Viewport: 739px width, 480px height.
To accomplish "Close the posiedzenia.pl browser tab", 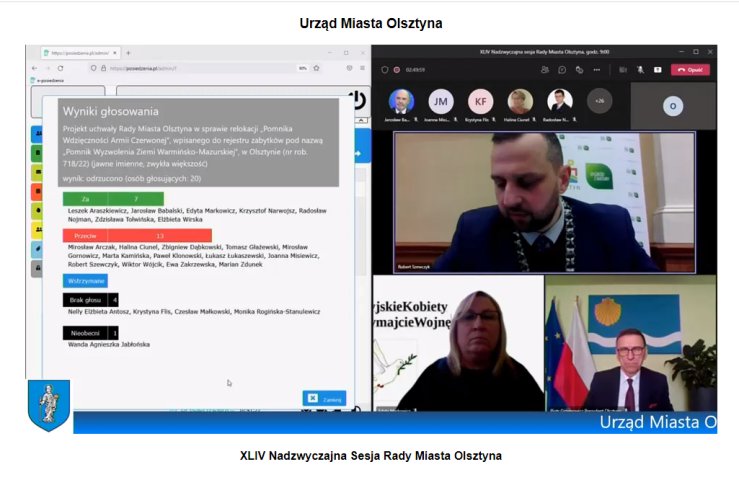I will 115,53.
